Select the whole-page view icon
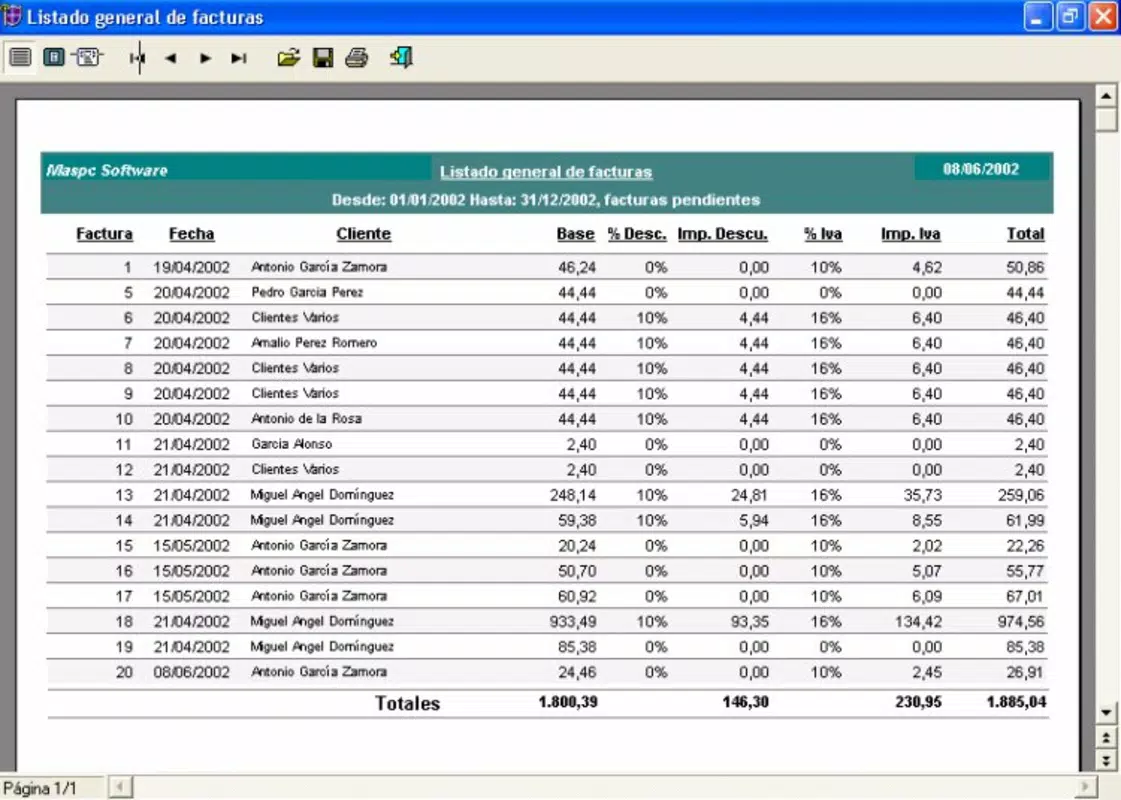 [x=54, y=57]
